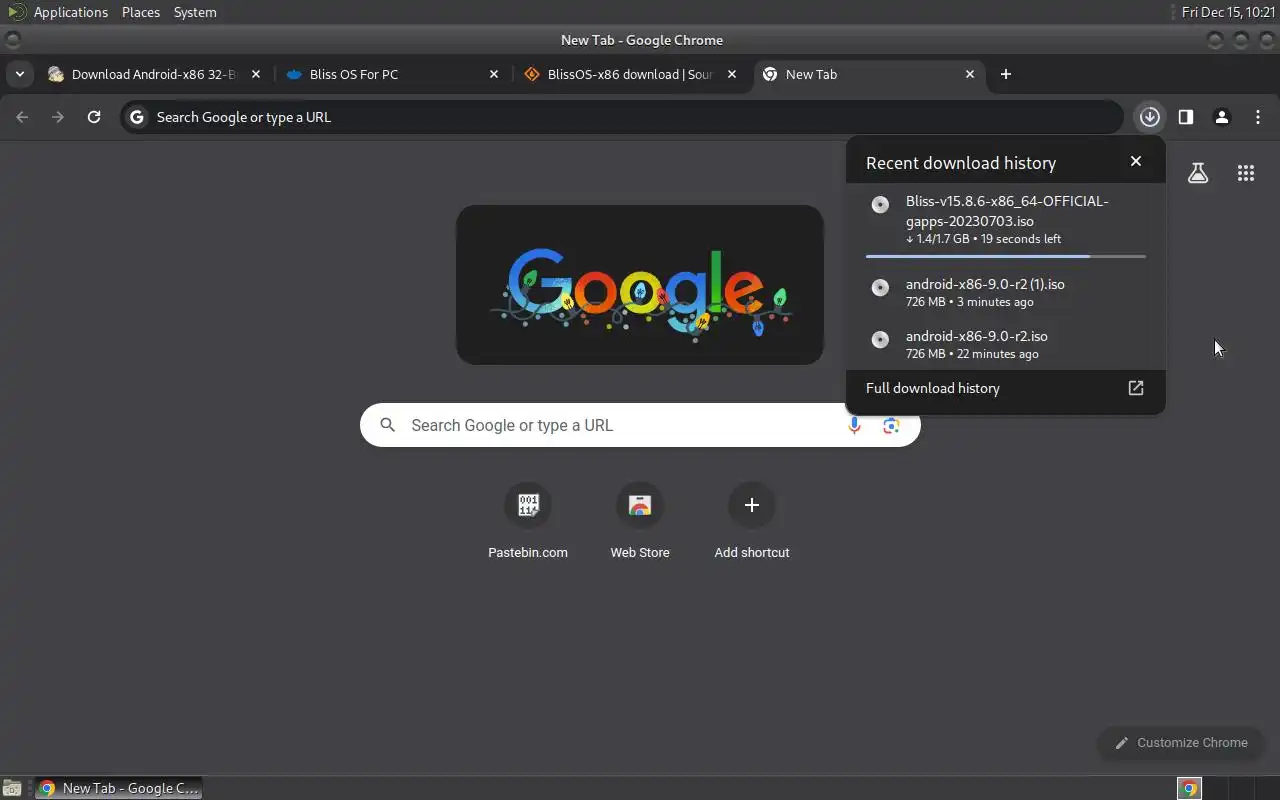Open the Web Store shortcut
This screenshot has width=1280, height=800.
click(x=640, y=521)
